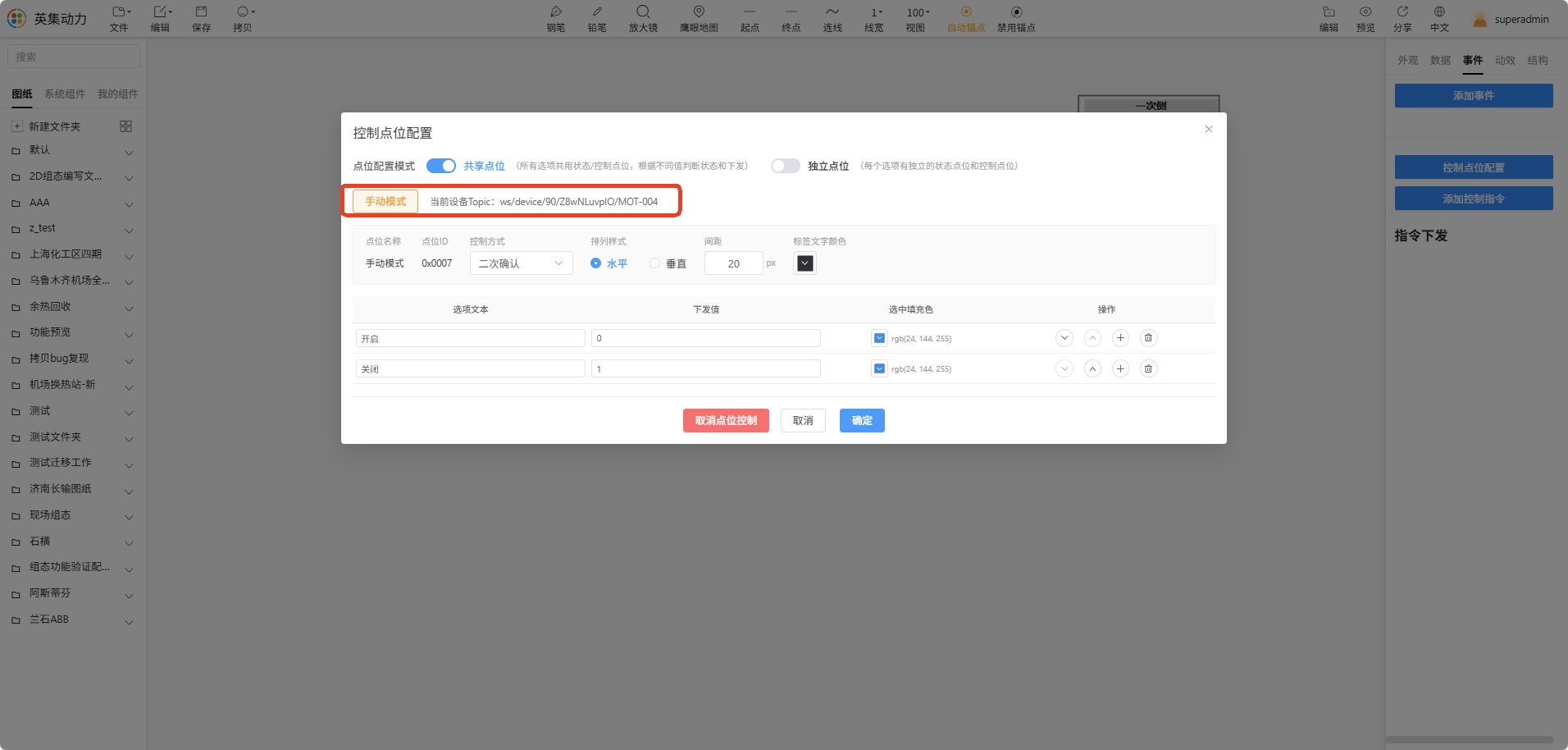Click the 添加控制指令 button
The image size is (1568, 750).
(1474, 199)
